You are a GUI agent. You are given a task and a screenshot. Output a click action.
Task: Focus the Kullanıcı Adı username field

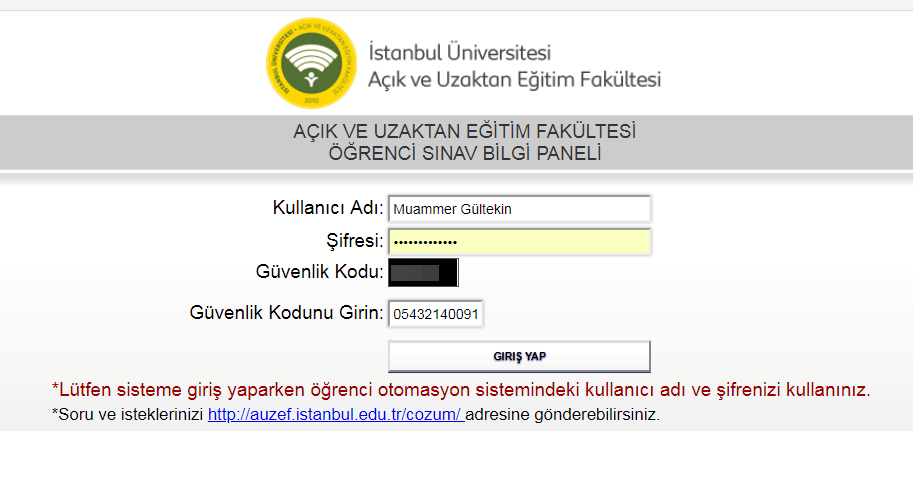[519, 209]
